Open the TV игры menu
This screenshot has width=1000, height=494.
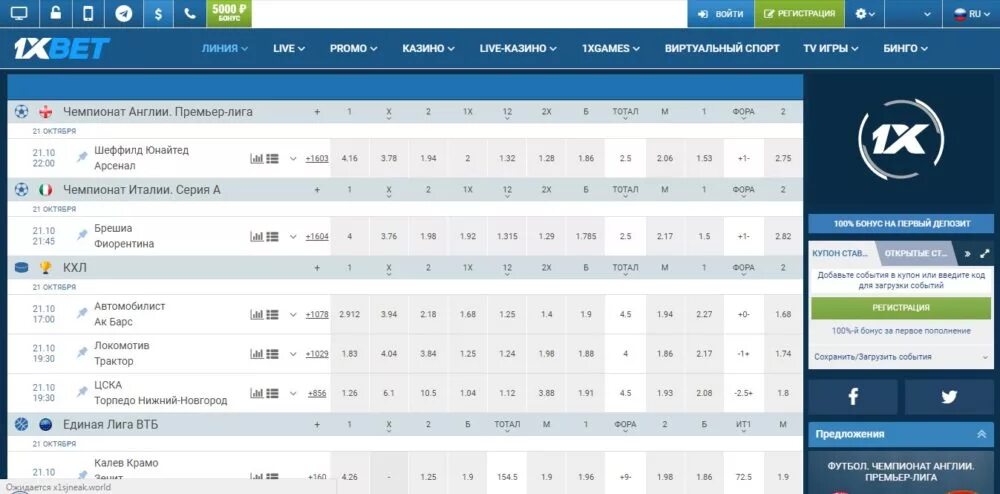830,48
